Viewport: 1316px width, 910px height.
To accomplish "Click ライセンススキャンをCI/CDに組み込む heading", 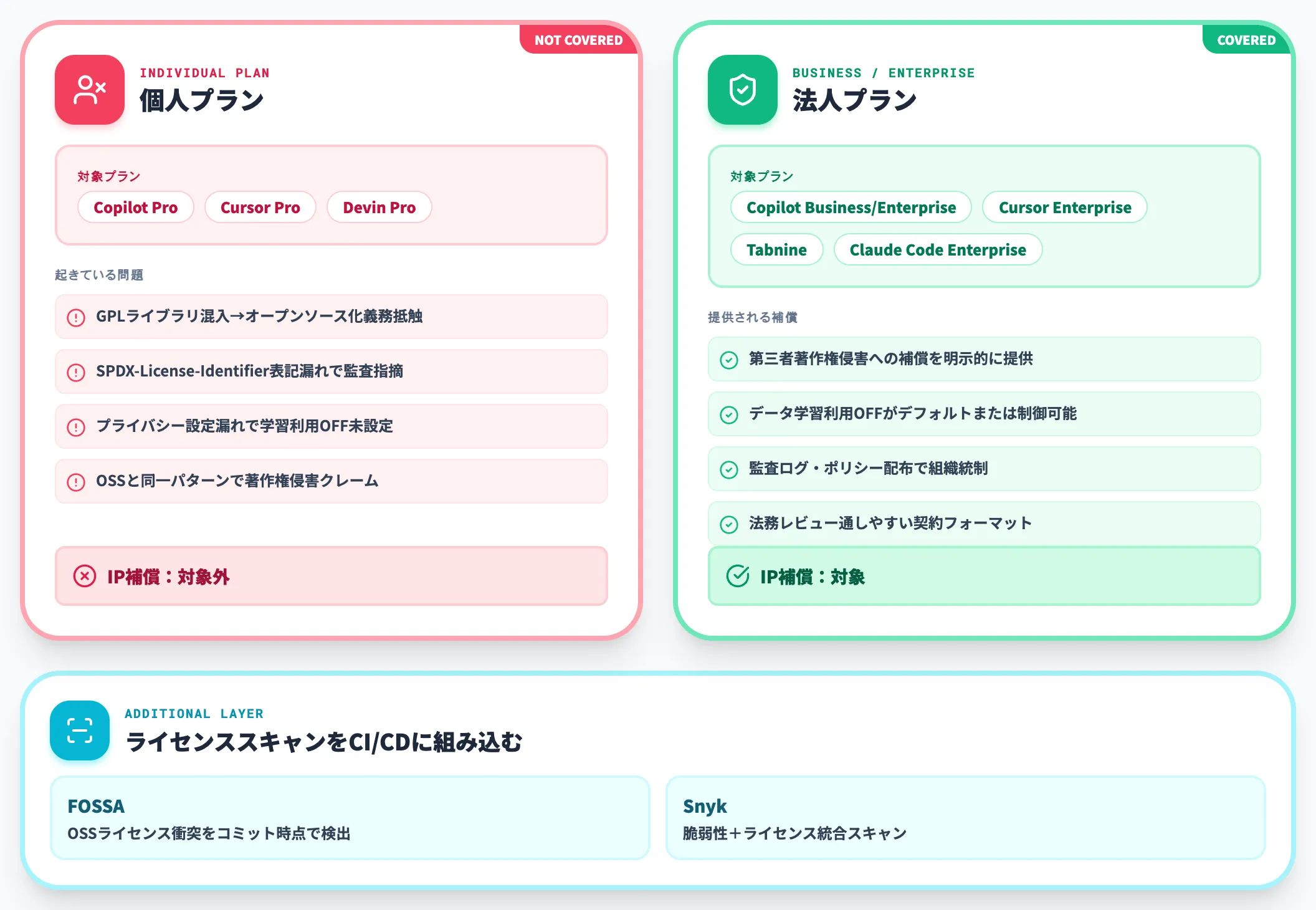I will pos(324,742).
